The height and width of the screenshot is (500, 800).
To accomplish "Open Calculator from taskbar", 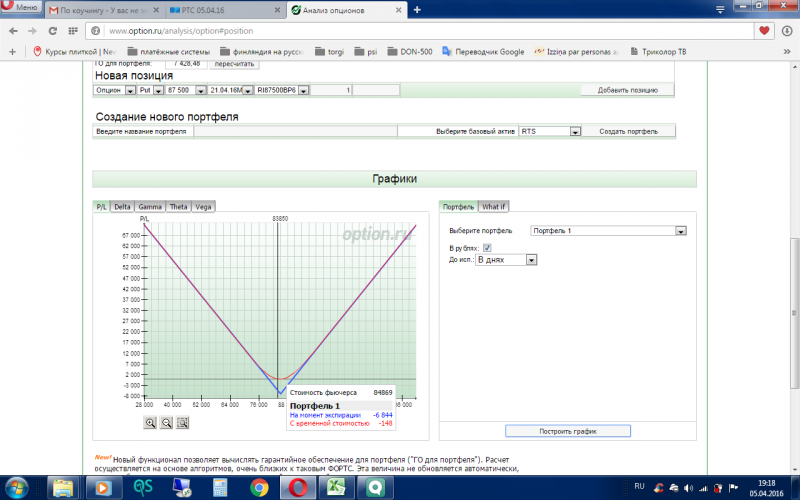I will click(220, 488).
